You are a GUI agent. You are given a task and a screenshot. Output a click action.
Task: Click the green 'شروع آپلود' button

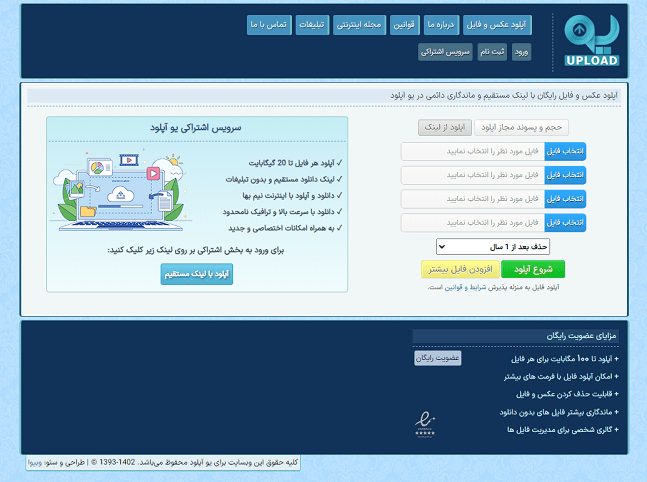[533, 269]
